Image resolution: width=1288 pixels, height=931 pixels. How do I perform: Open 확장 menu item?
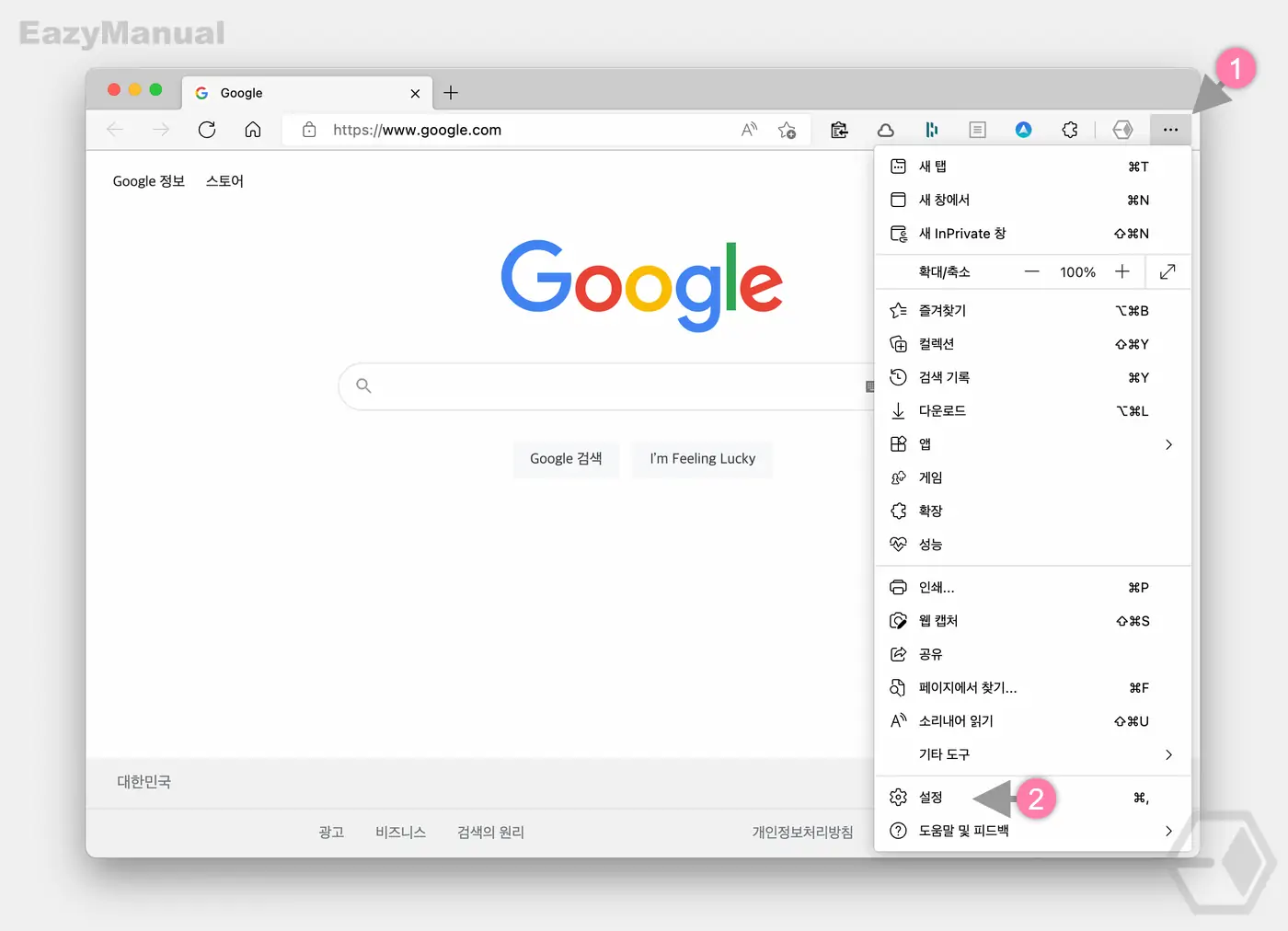[1032, 511]
